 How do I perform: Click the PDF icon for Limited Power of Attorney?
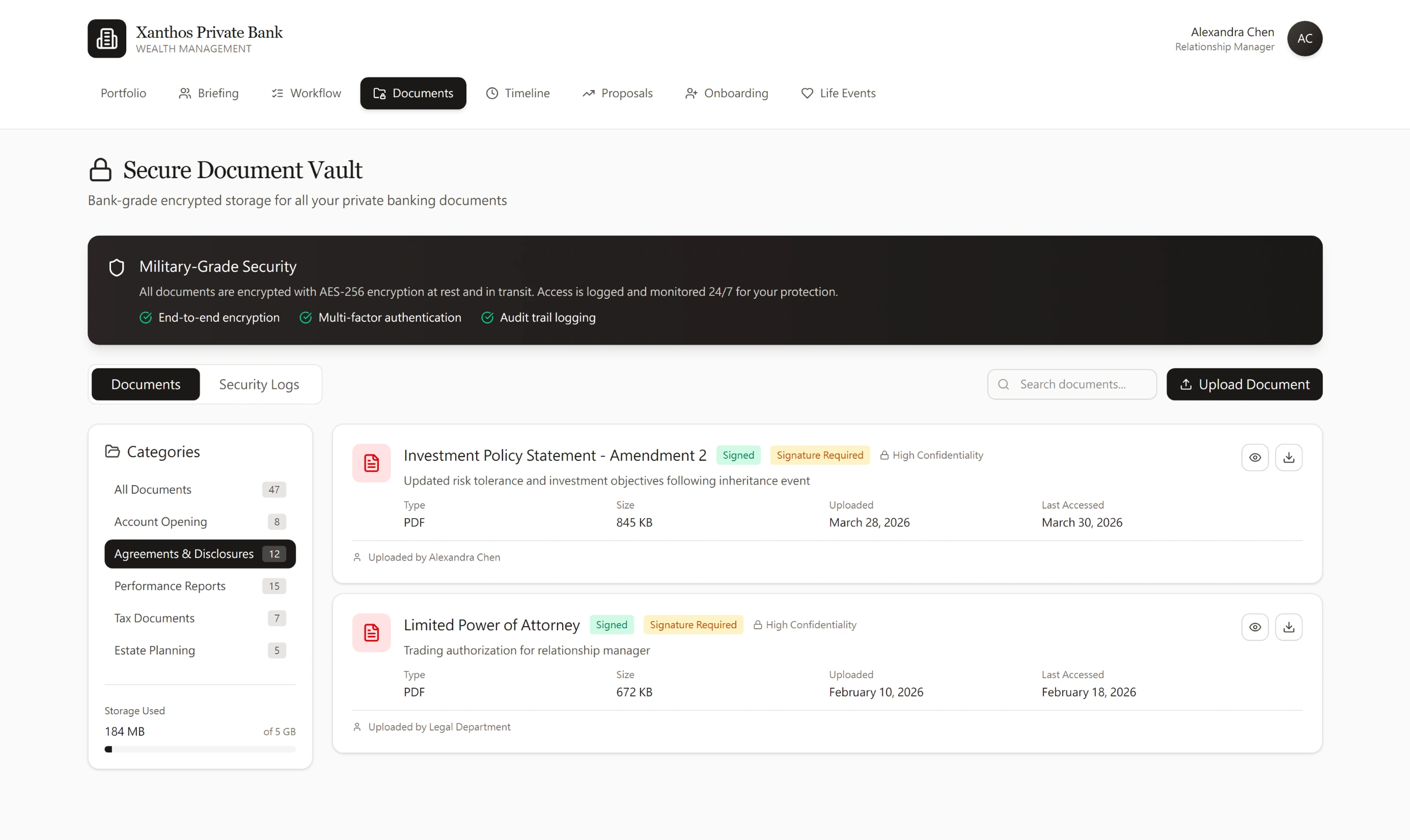point(371,632)
